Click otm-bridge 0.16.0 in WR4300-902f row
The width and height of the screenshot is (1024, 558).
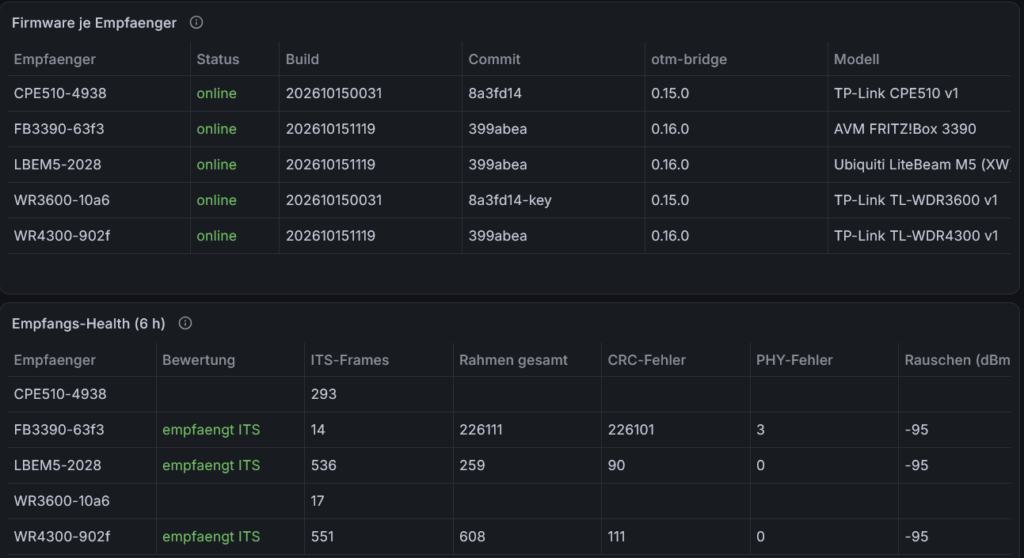(670, 236)
